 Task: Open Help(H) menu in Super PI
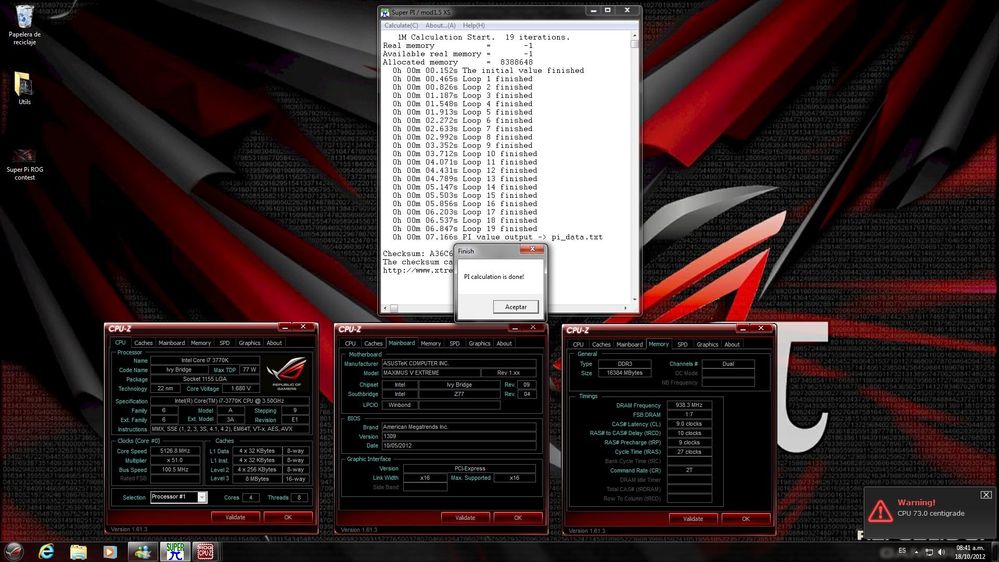click(x=473, y=25)
